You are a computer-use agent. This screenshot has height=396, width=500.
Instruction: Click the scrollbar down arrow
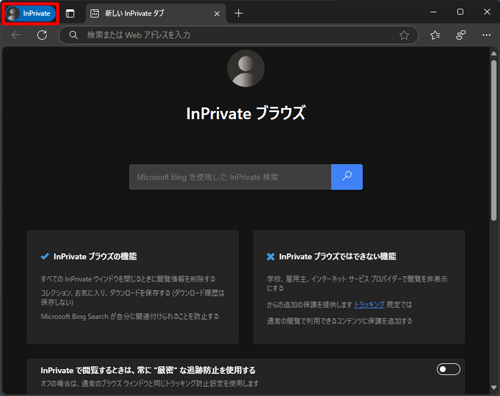point(494,387)
